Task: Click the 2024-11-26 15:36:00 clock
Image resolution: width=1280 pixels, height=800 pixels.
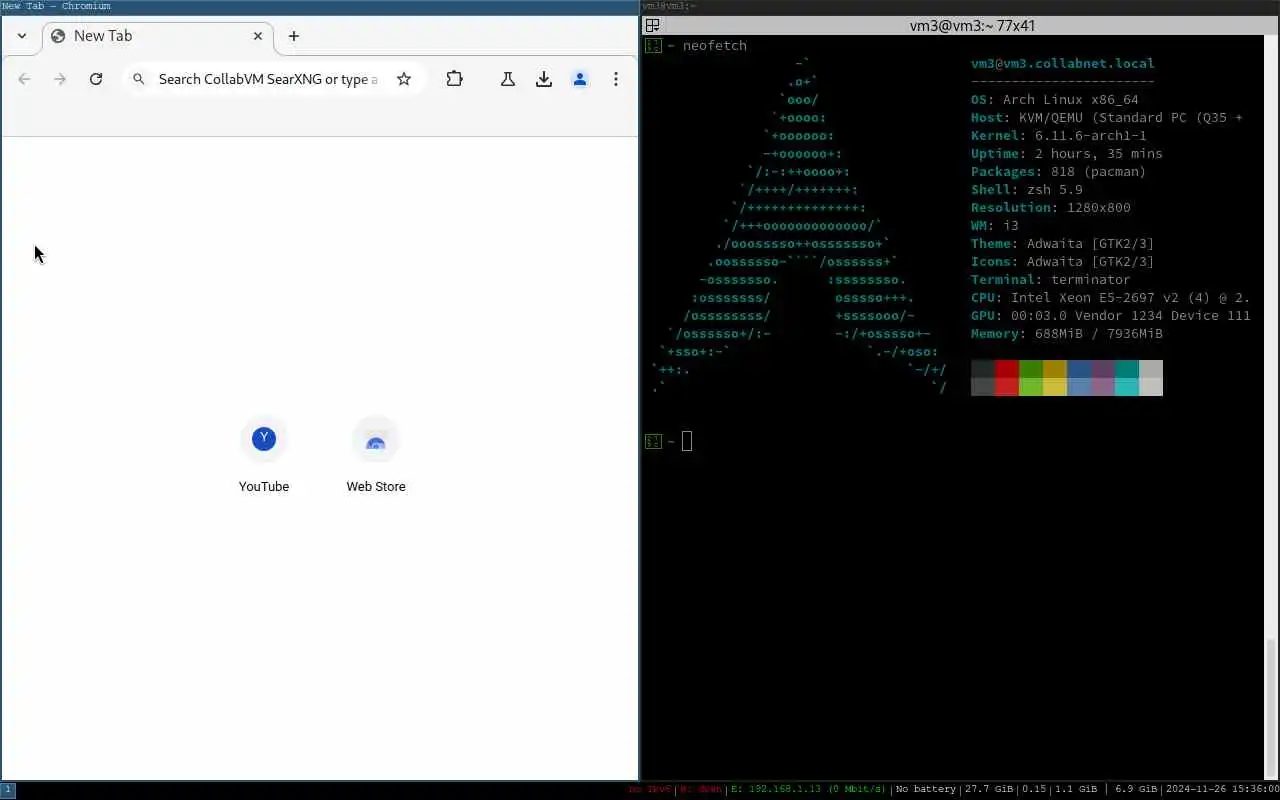Action: [x=1222, y=790]
